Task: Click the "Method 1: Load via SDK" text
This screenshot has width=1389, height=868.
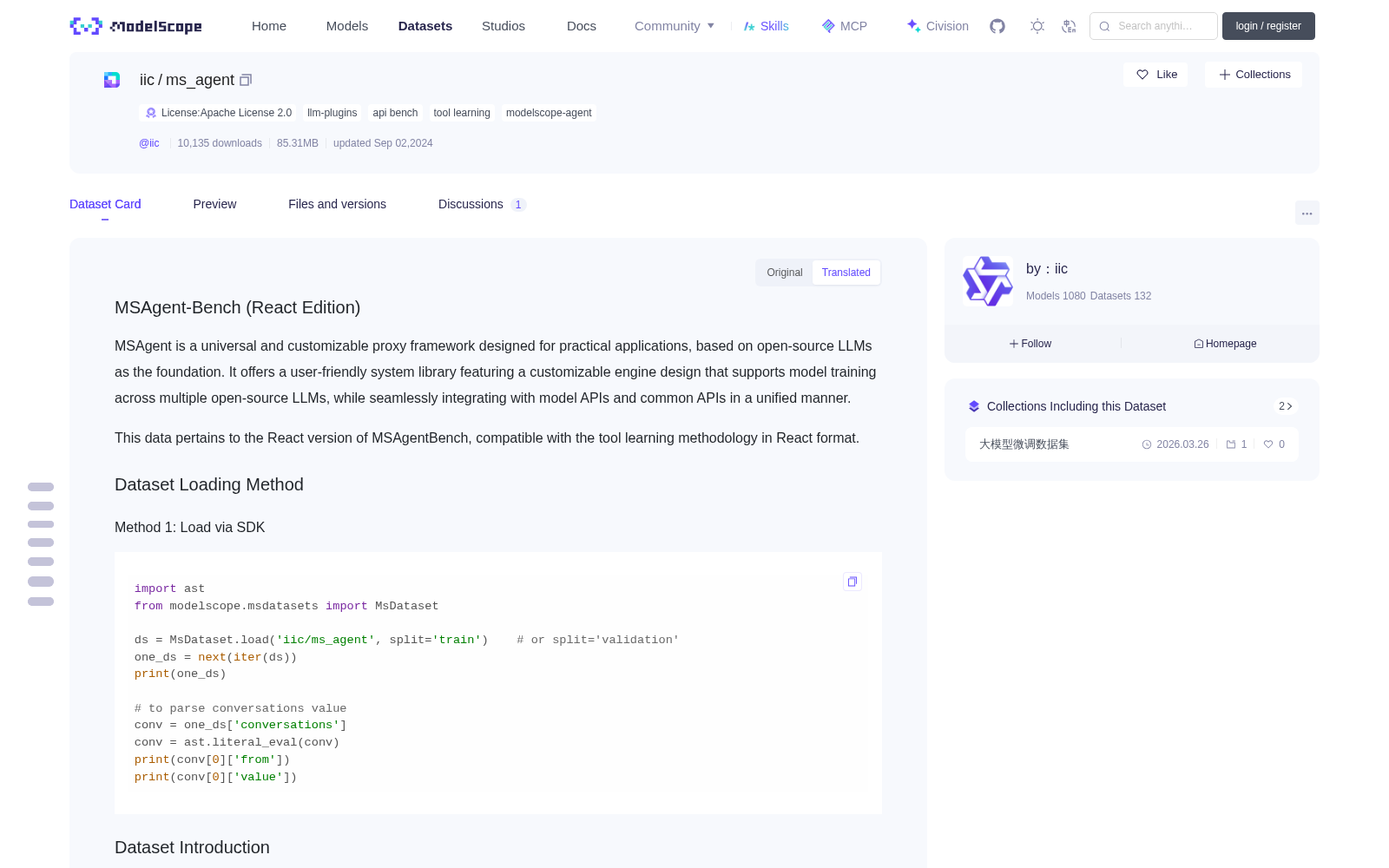Action: click(190, 527)
